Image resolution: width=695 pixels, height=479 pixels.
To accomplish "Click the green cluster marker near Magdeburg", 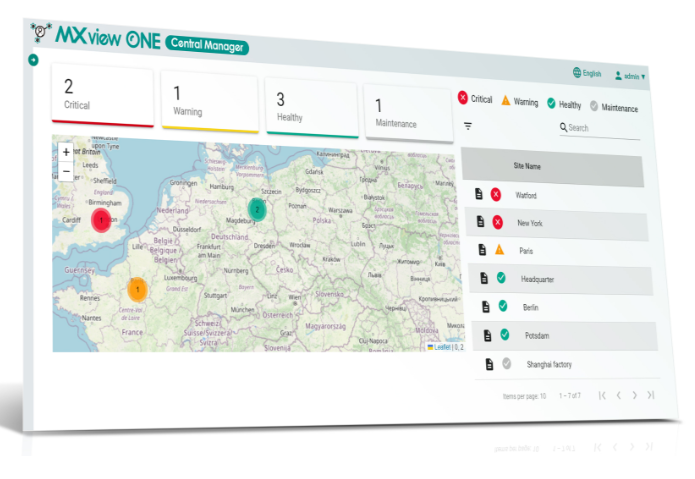I will pyautogui.click(x=257, y=209).
